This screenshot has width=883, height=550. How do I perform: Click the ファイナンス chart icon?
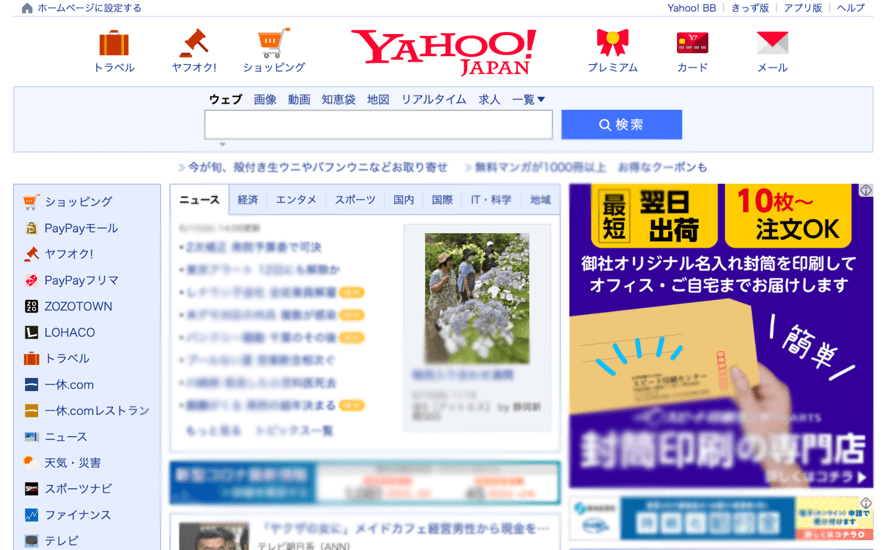click(x=31, y=515)
